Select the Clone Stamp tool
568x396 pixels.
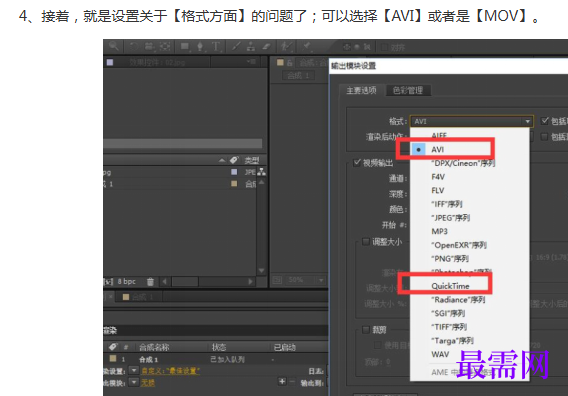251,46
